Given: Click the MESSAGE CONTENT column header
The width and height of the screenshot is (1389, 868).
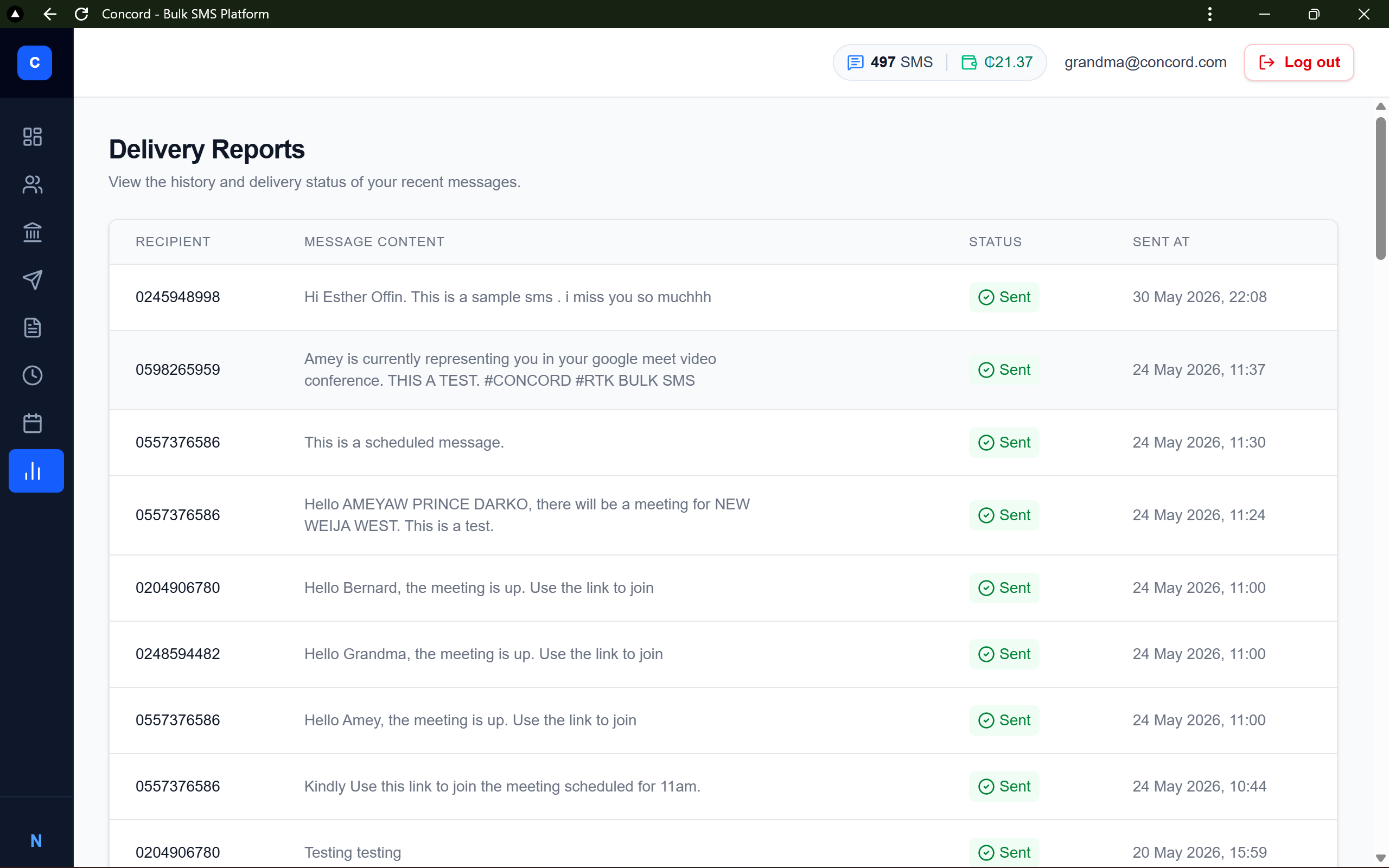Looking at the screenshot, I should tap(374, 242).
